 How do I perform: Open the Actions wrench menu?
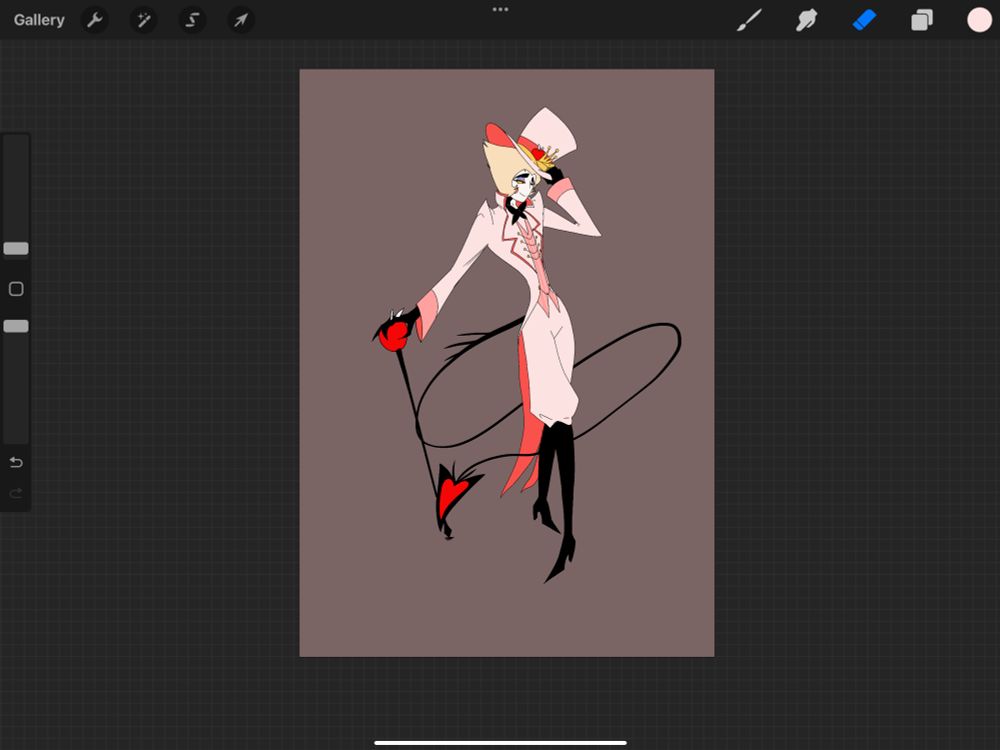94,20
